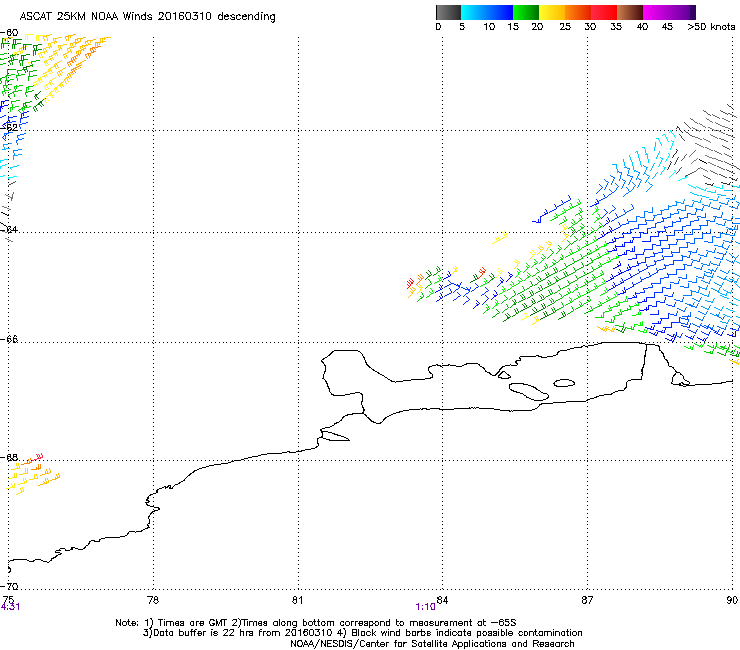Click the gray 0–5 knots color bar segment

(448, 12)
